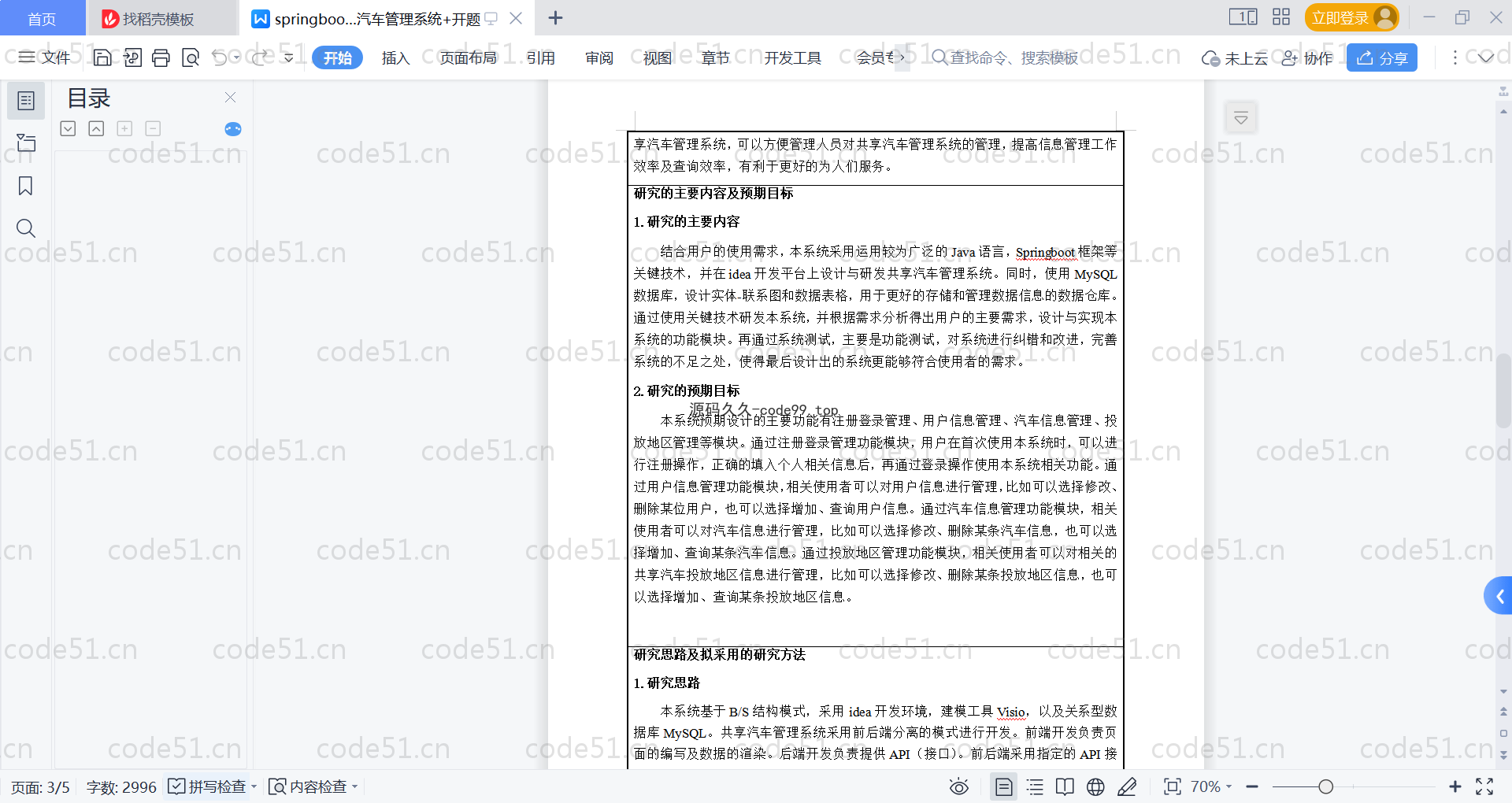Collapse all headings in the 目录 panel
Image resolution: width=1512 pixels, height=803 pixels.
point(96,128)
